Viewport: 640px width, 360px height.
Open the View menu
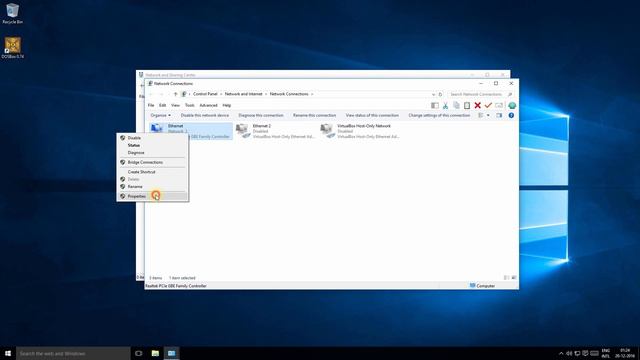tap(175, 105)
